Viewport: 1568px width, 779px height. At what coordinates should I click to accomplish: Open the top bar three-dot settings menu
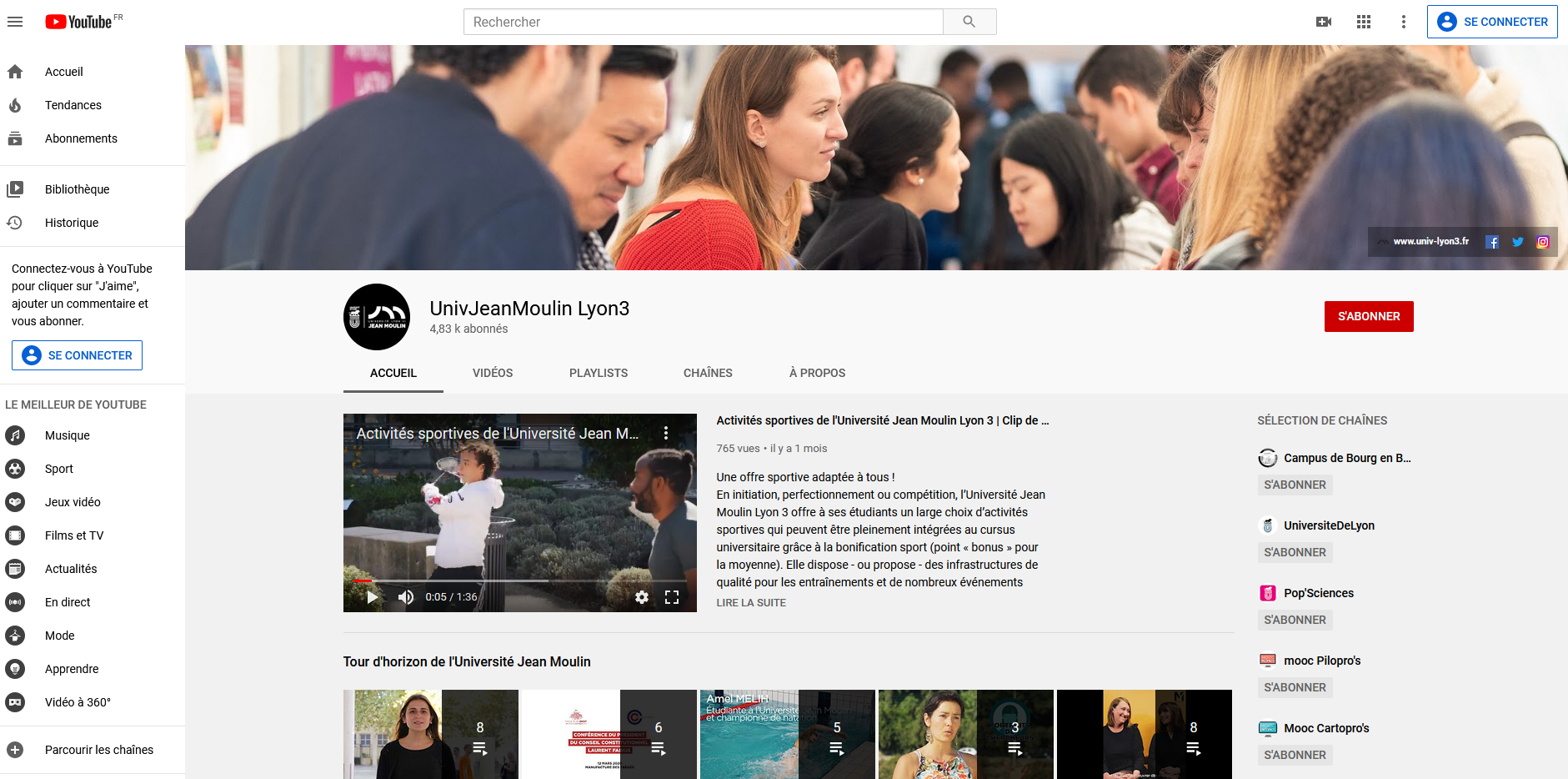[x=1404, y=22]
